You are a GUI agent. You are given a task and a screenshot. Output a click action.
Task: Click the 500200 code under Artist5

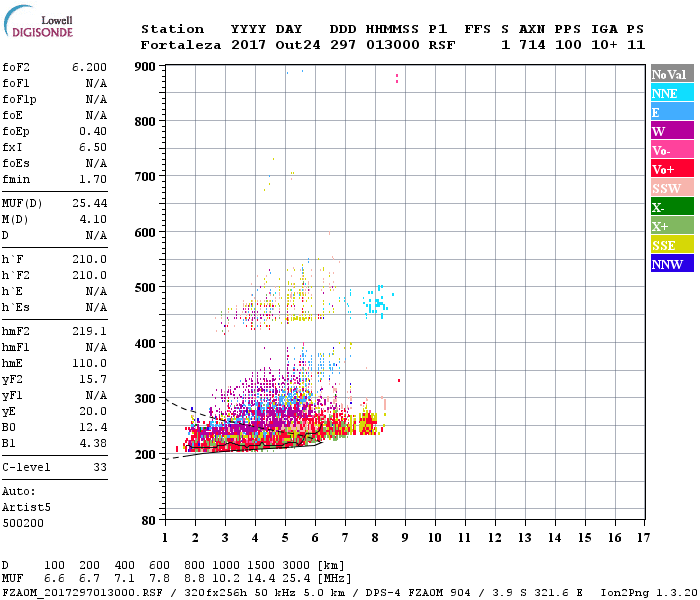[x=23, y=523]
